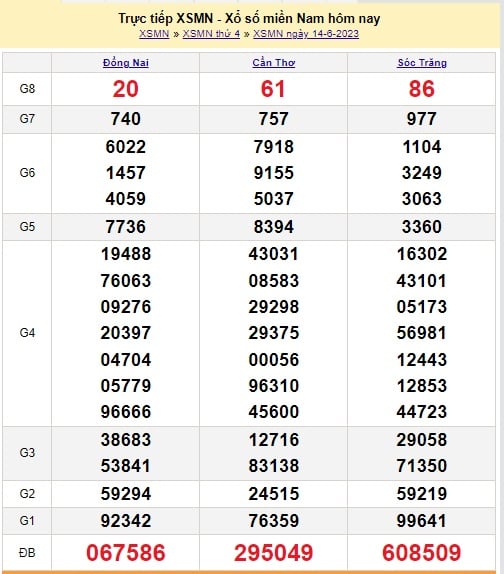Click the page heading Trực tiếp XSMN
Screen dimensions: 504x574
[165, 18]
